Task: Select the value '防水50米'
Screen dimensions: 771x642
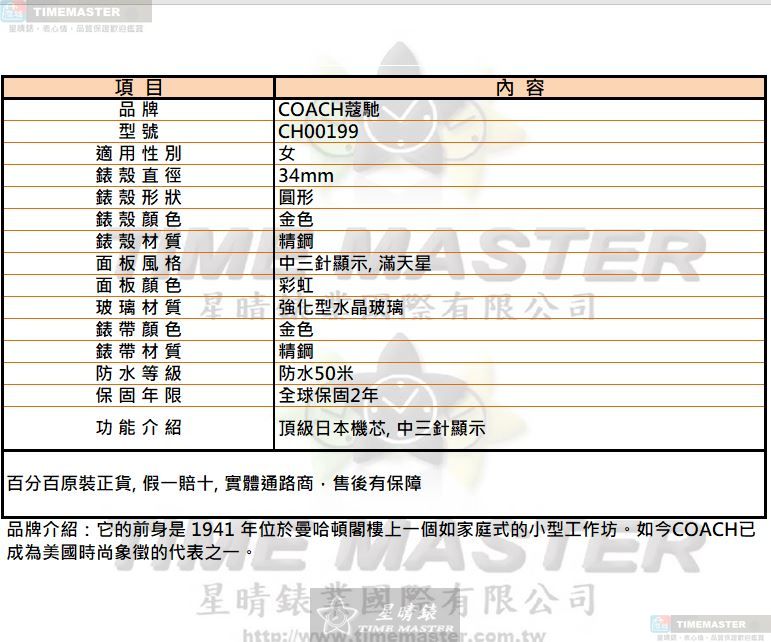Action: [x=316, y=373]
